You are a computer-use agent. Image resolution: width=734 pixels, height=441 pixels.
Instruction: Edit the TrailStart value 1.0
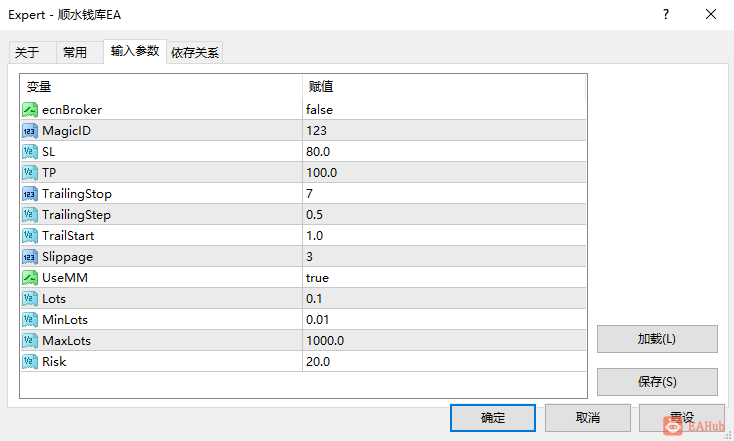coord(444,235)
